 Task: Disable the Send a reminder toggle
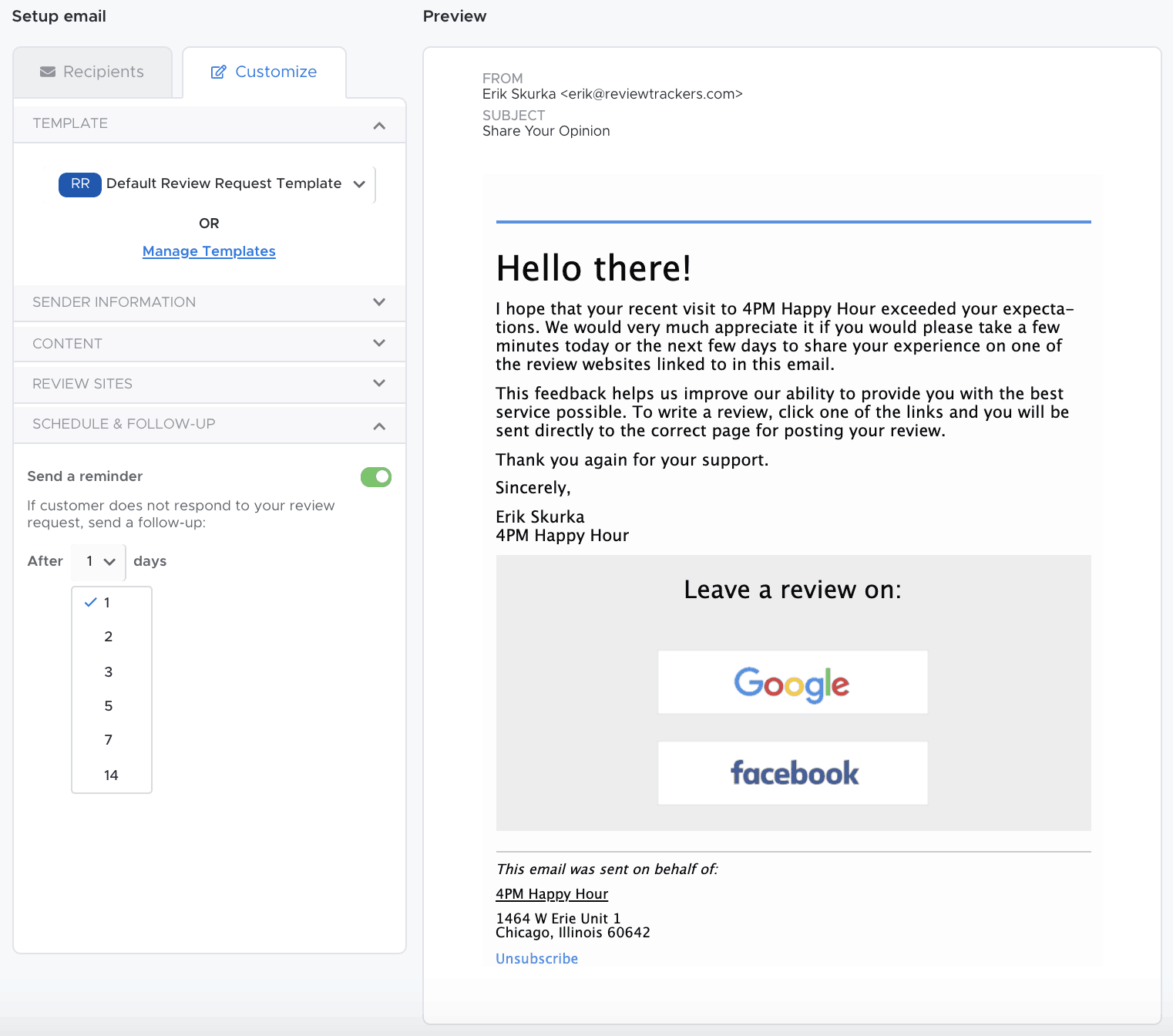point(376,477)
